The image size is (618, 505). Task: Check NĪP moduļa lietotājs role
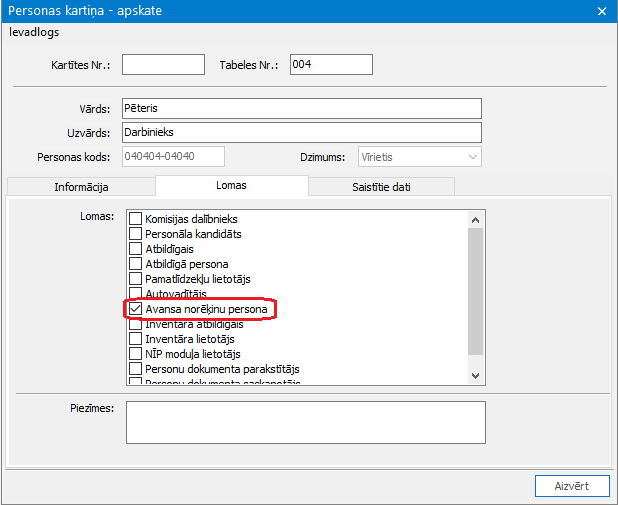(x=136, y=354)
